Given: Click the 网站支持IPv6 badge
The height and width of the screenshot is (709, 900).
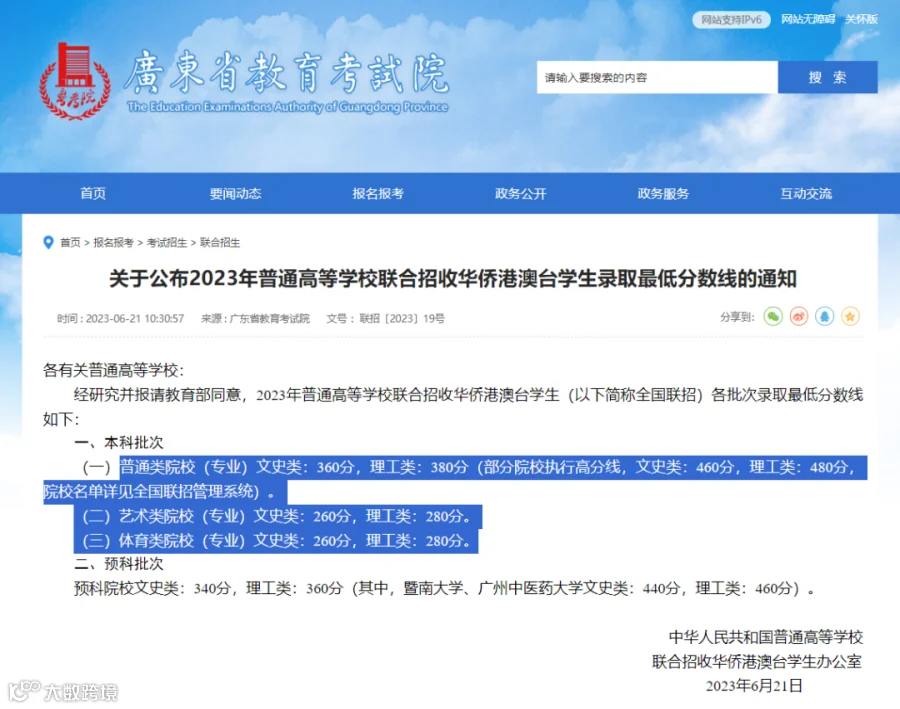Looking at the screenshot, I should pos(731,20).
